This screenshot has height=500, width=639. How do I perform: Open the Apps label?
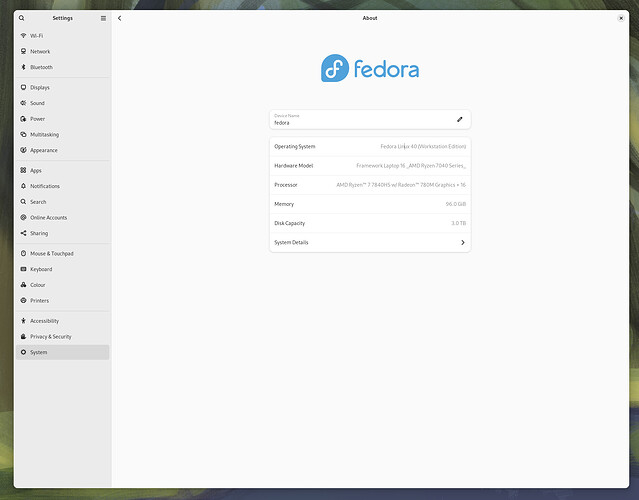click(x=36, y=171)
